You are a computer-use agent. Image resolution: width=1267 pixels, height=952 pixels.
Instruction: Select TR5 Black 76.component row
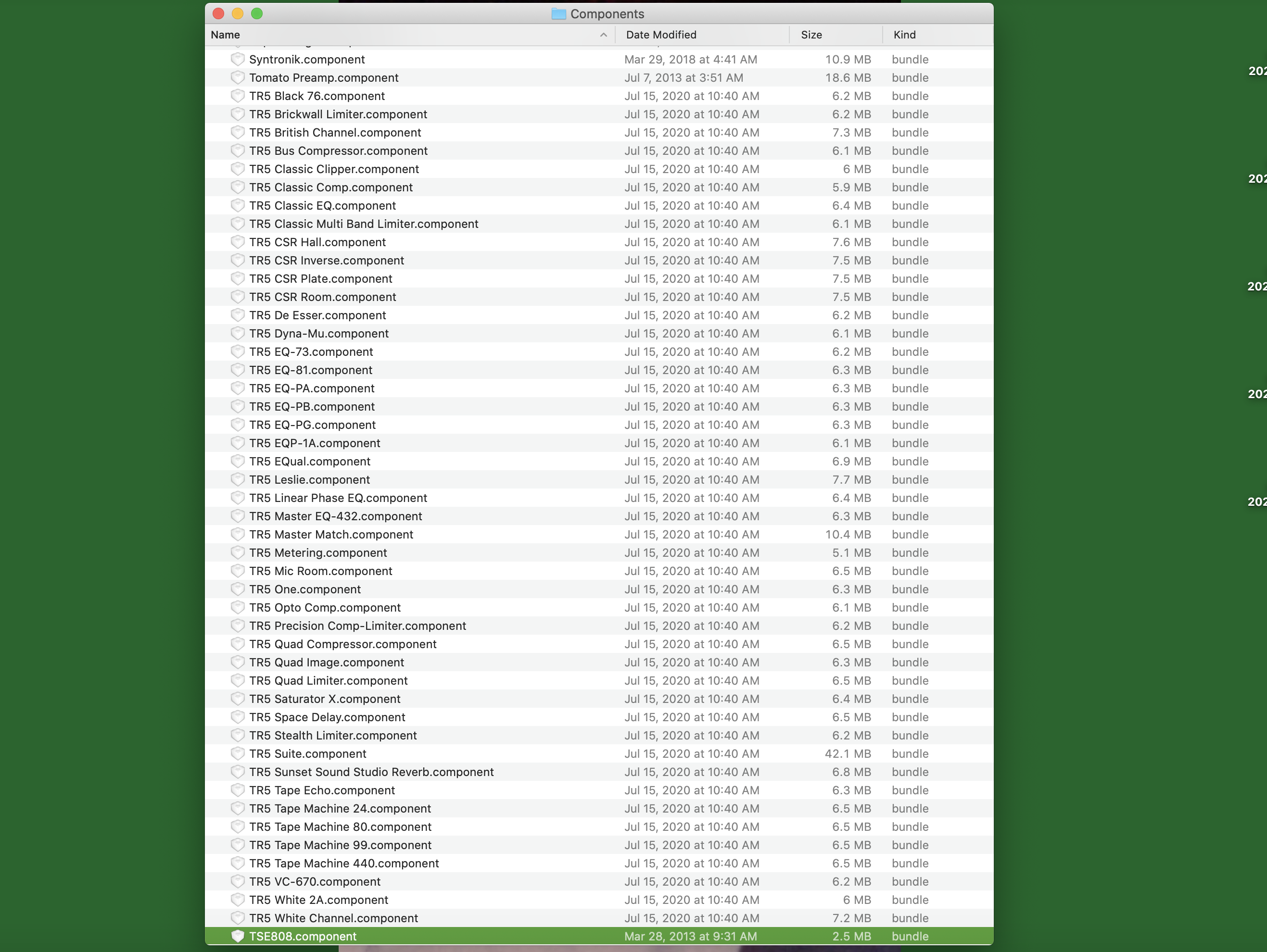317,96
